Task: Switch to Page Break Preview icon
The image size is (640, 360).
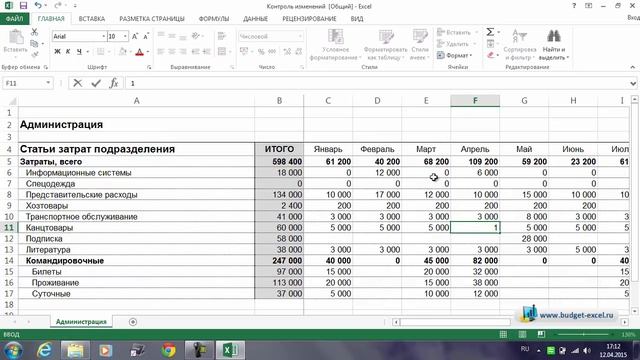Action: [x=541, y=334]
